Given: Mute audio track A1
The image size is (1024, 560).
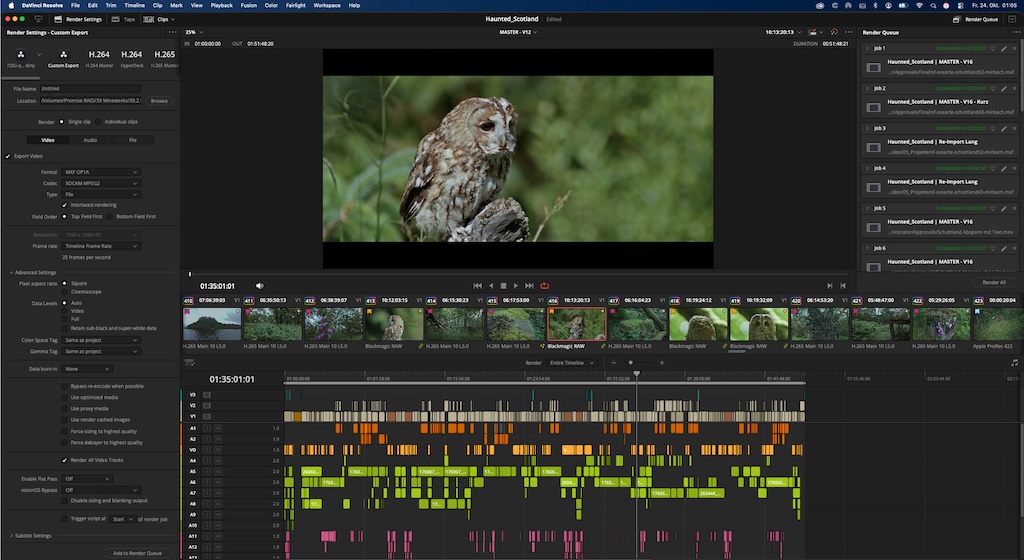Looking at the screenshot, I should coord(217,428).
